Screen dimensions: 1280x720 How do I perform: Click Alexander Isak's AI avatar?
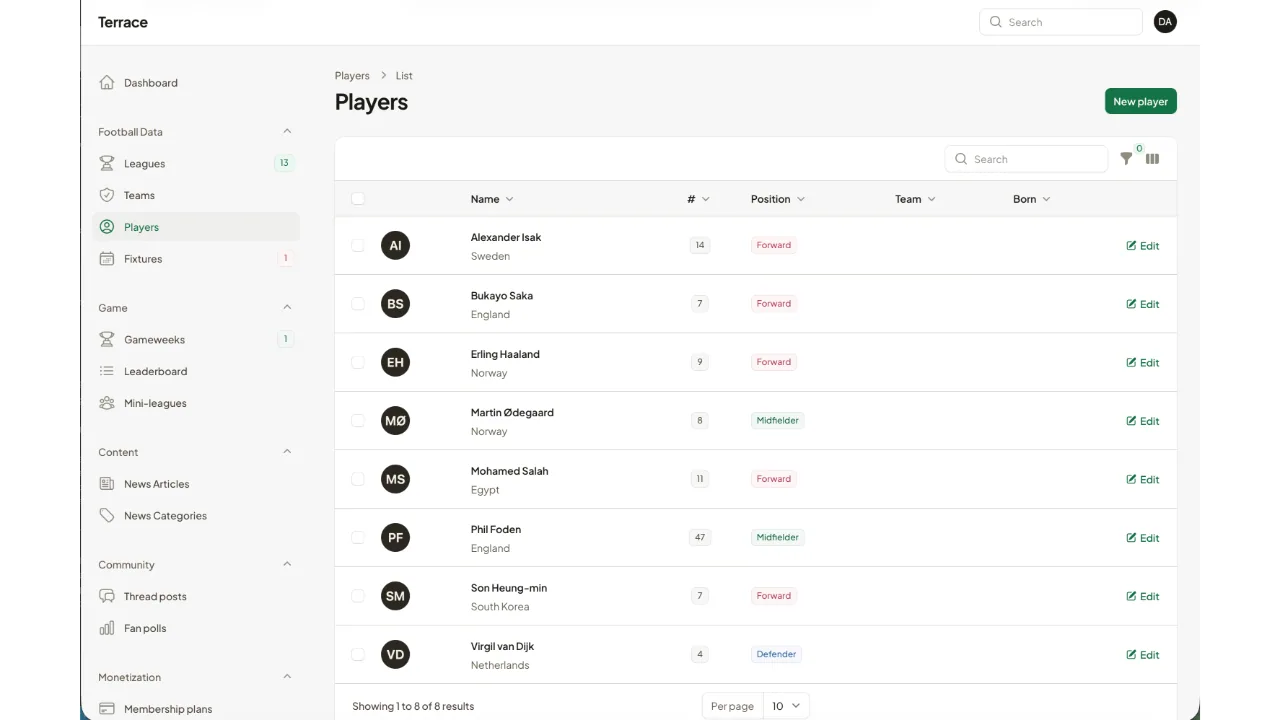pyautogui.click(x=395, y=245)
